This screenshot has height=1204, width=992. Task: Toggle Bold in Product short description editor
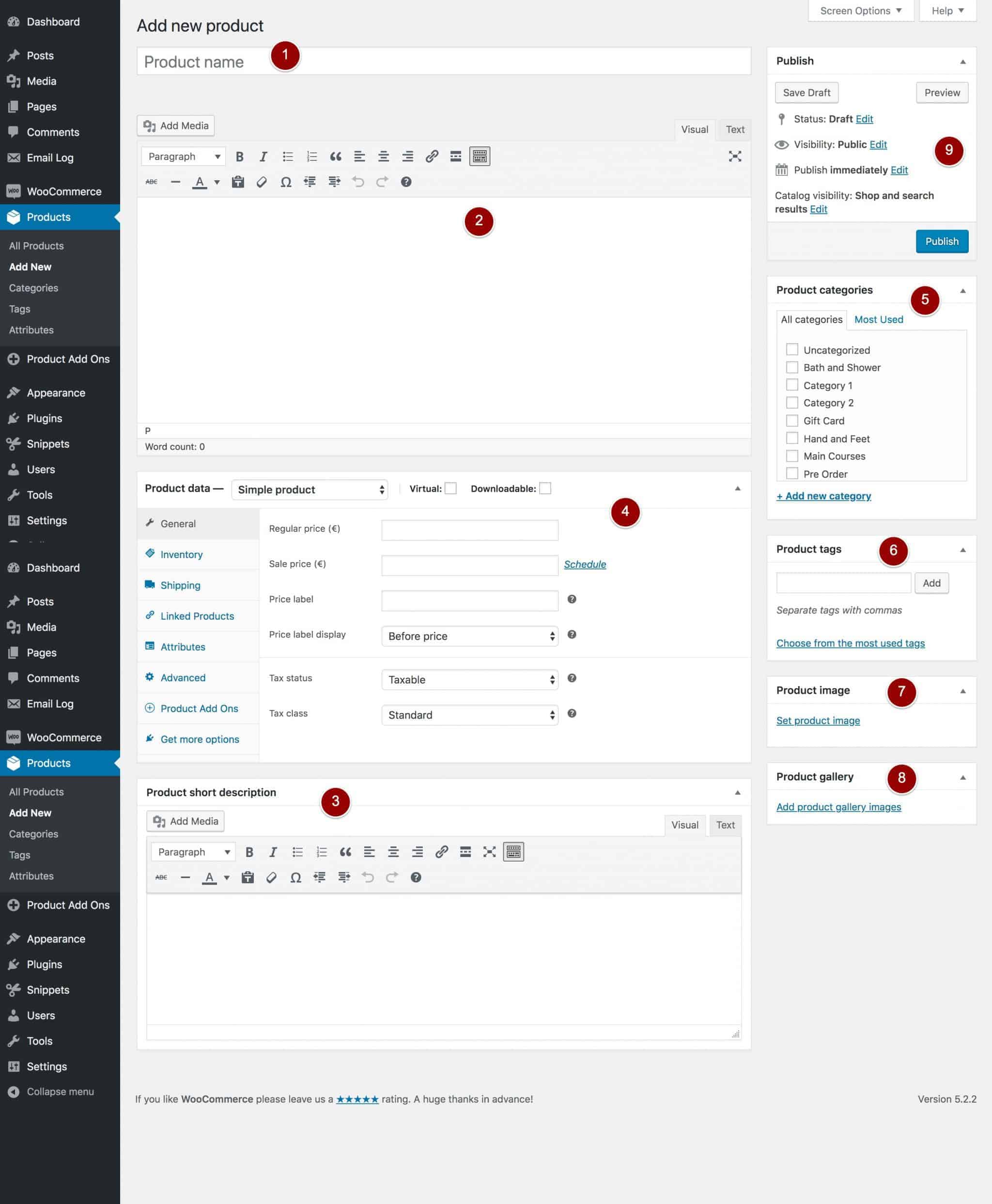click(249, 851)
